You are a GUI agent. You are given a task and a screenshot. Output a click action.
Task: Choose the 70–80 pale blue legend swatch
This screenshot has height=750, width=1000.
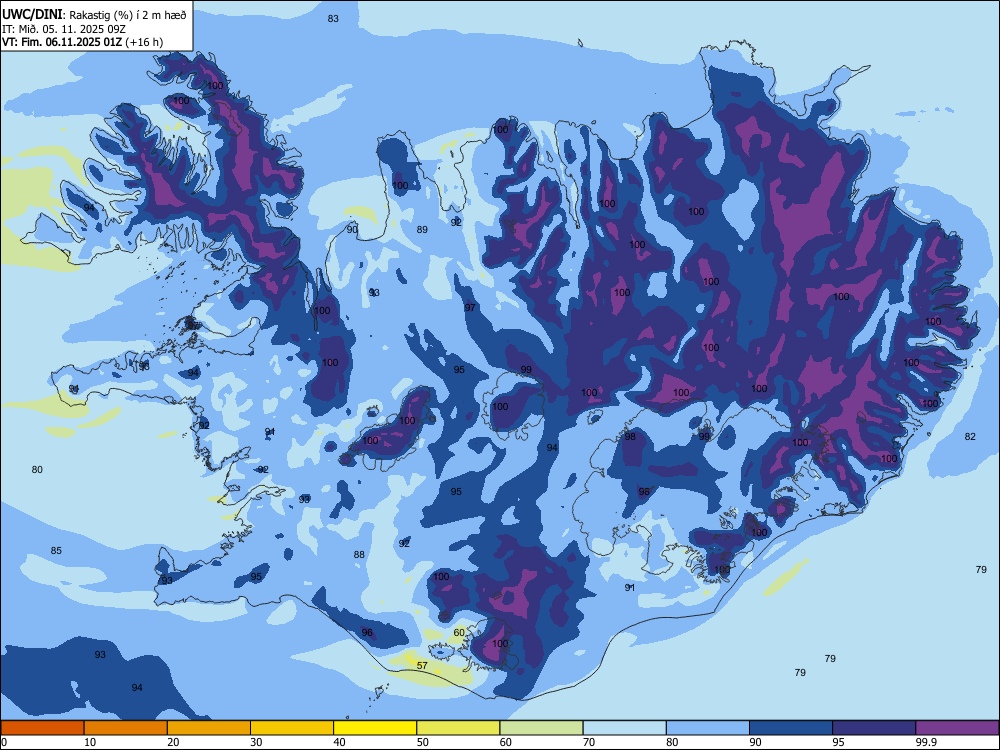tap(624, 728)
